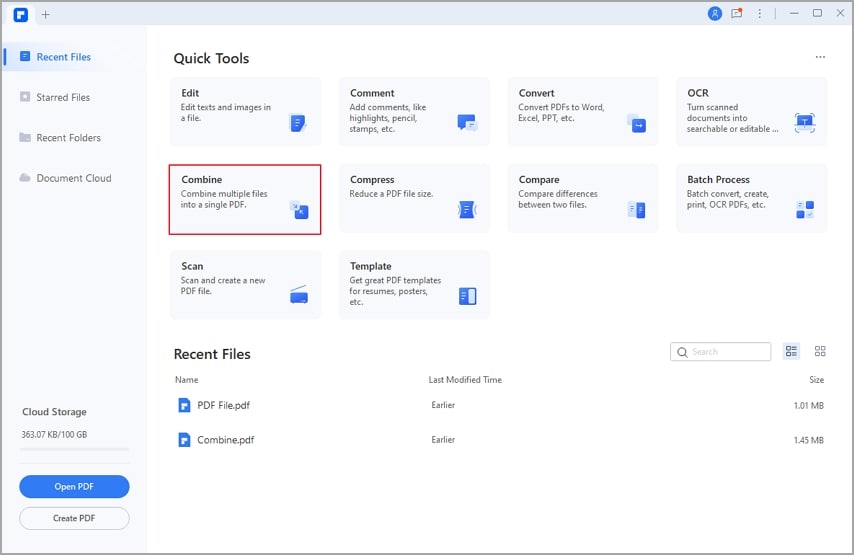
Task: Open Quick Tools more options ellipsis
Action: pos(820,57)
